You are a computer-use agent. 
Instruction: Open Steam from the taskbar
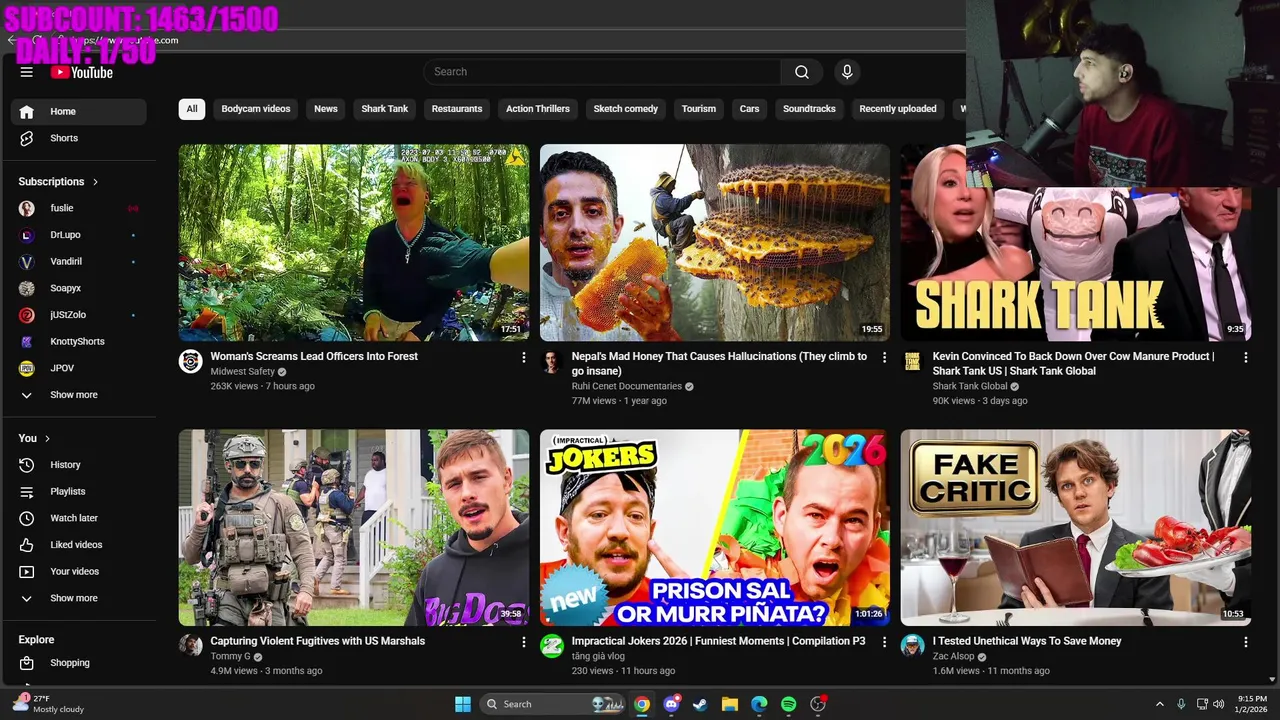(700, 704)
